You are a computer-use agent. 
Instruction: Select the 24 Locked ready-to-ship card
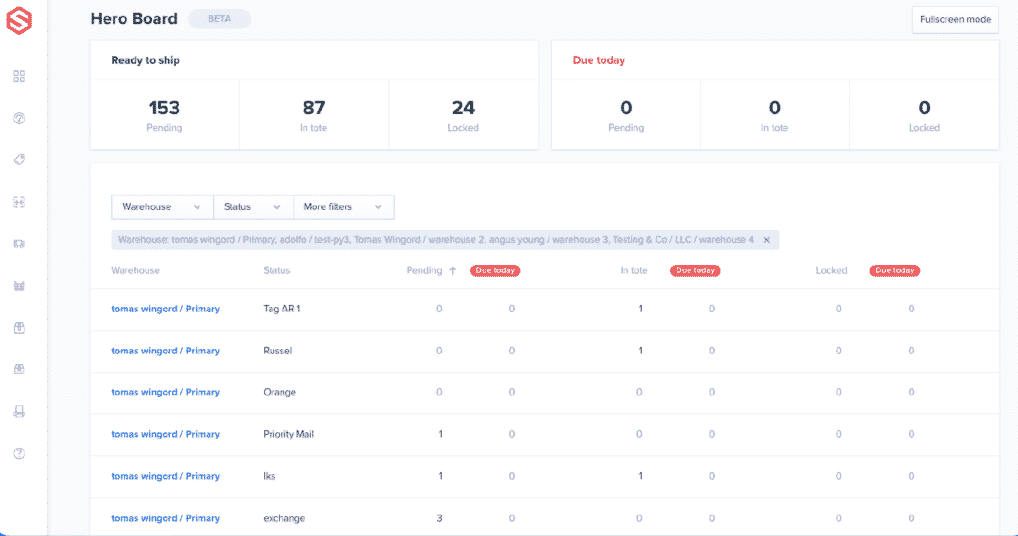pos(463,115)
